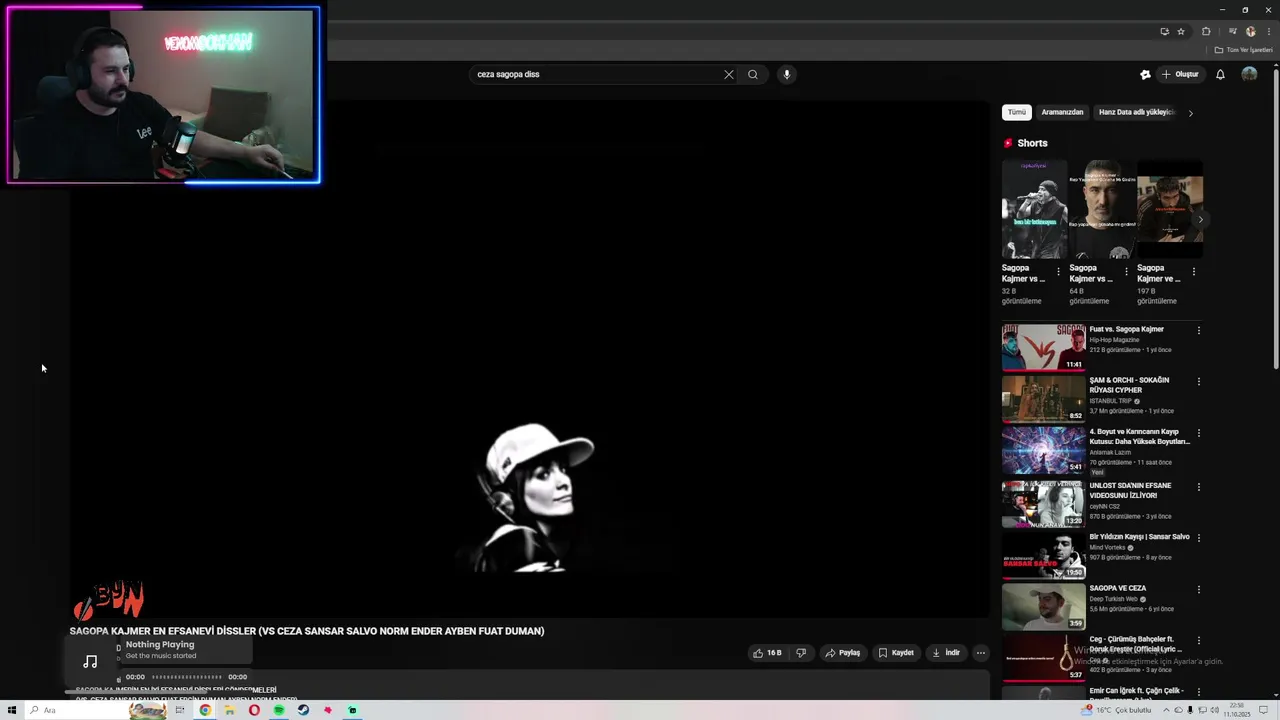Open Task View on the taskbar
The height and width of the screenshot is (720, 1280).
(x=180, y=710)
